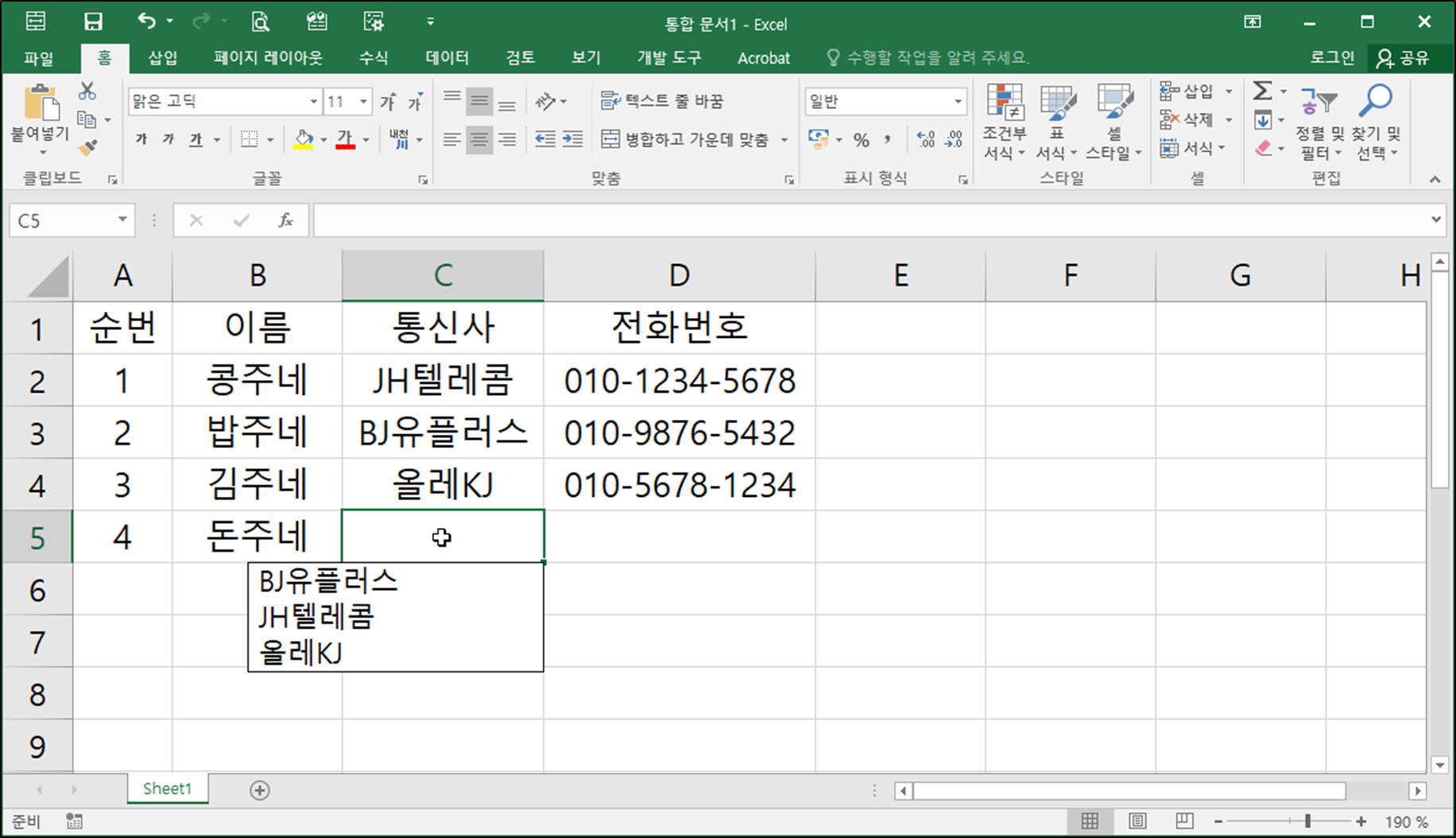Select the Format Painter brush icon
The width and height of the screenshot is (1456, 838).
(87, 148)
